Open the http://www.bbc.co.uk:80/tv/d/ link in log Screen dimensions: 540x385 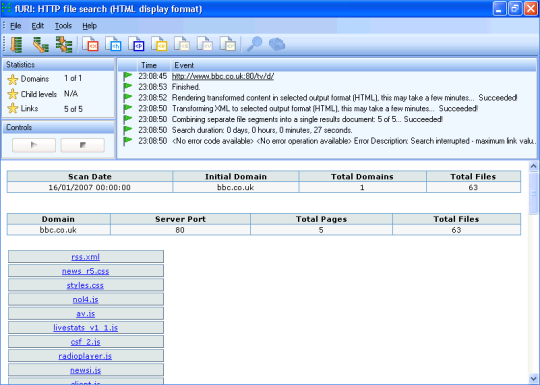223,76
